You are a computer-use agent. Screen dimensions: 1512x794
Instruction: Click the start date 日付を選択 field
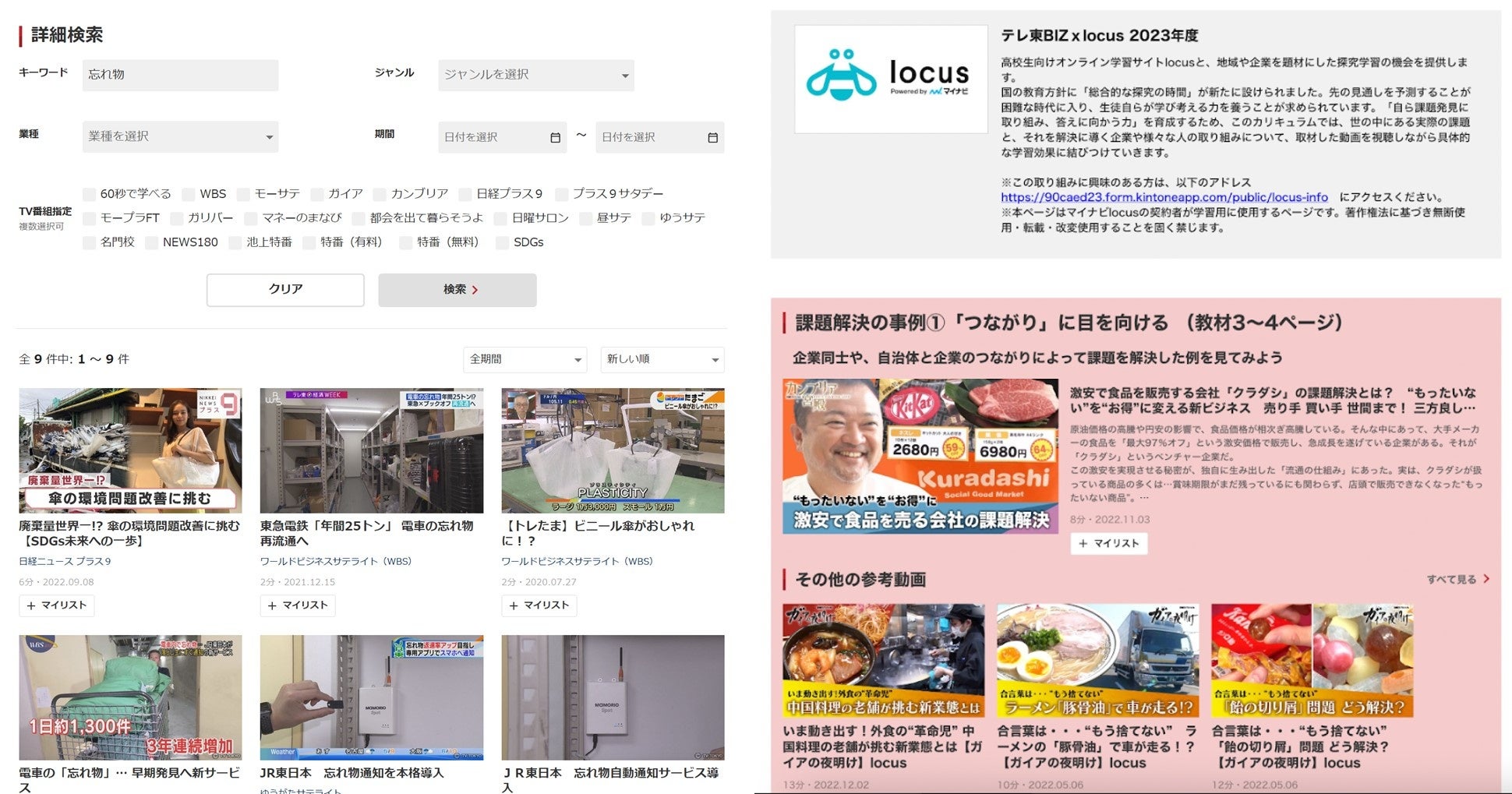(502, 137)
